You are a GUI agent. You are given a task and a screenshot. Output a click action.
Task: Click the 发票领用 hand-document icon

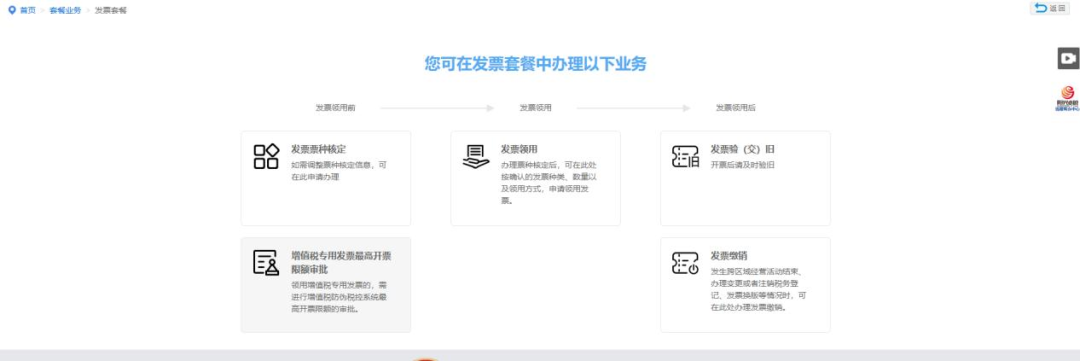pos(476,157)
